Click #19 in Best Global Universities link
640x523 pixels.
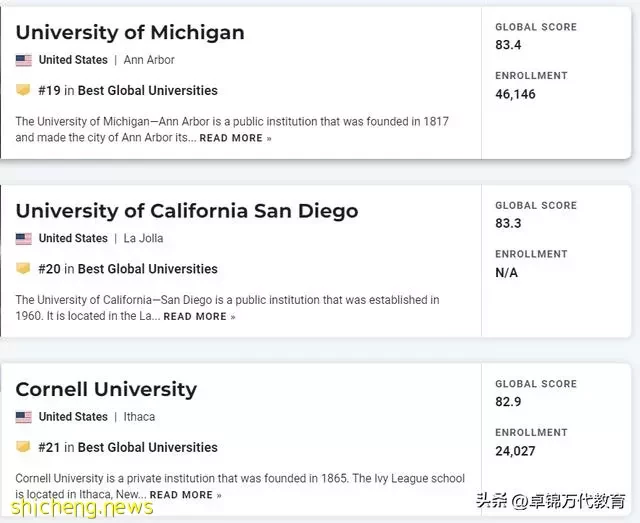click(128, 90)
